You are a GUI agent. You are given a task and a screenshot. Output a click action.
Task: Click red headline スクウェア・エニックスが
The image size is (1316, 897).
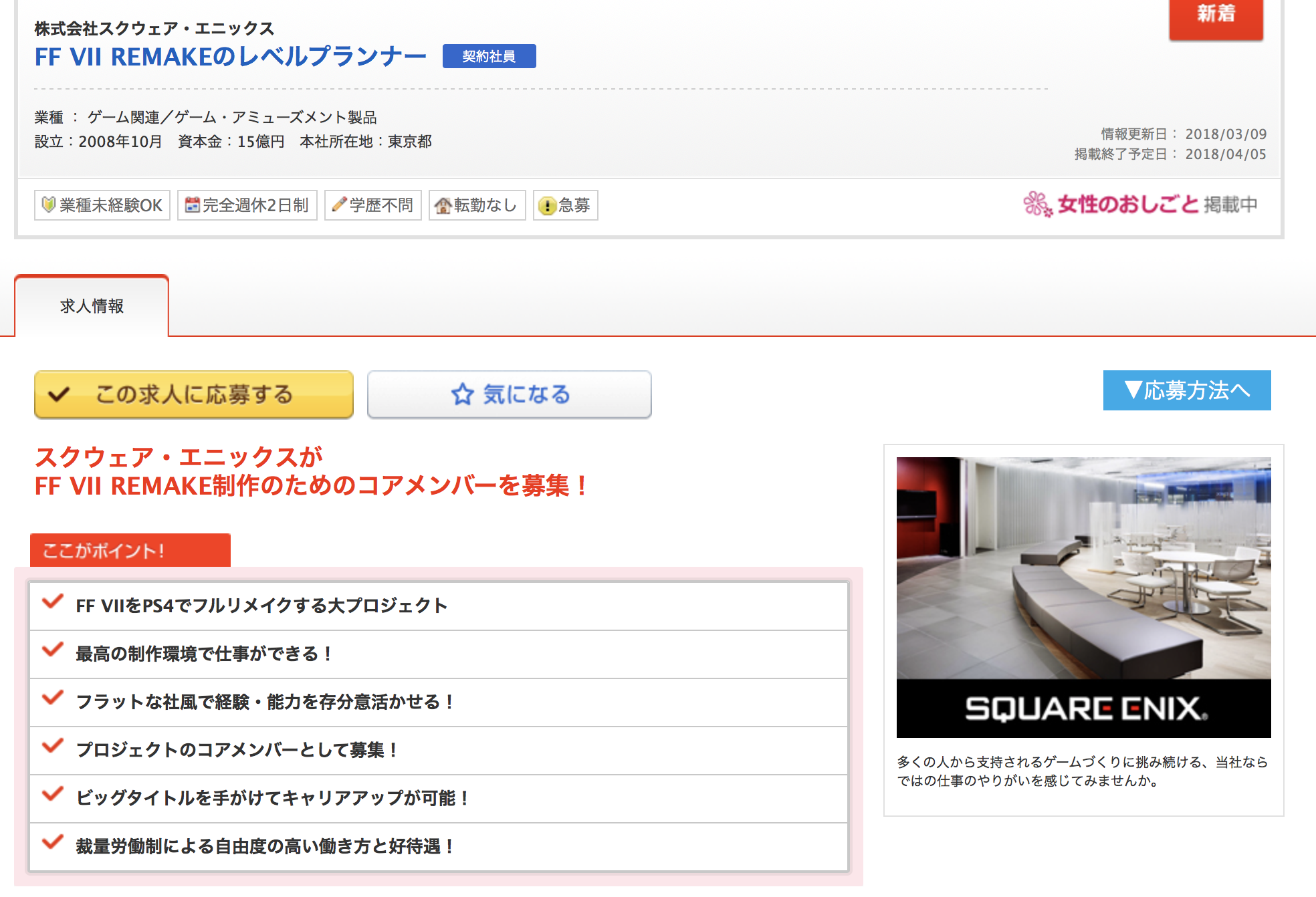179,457
